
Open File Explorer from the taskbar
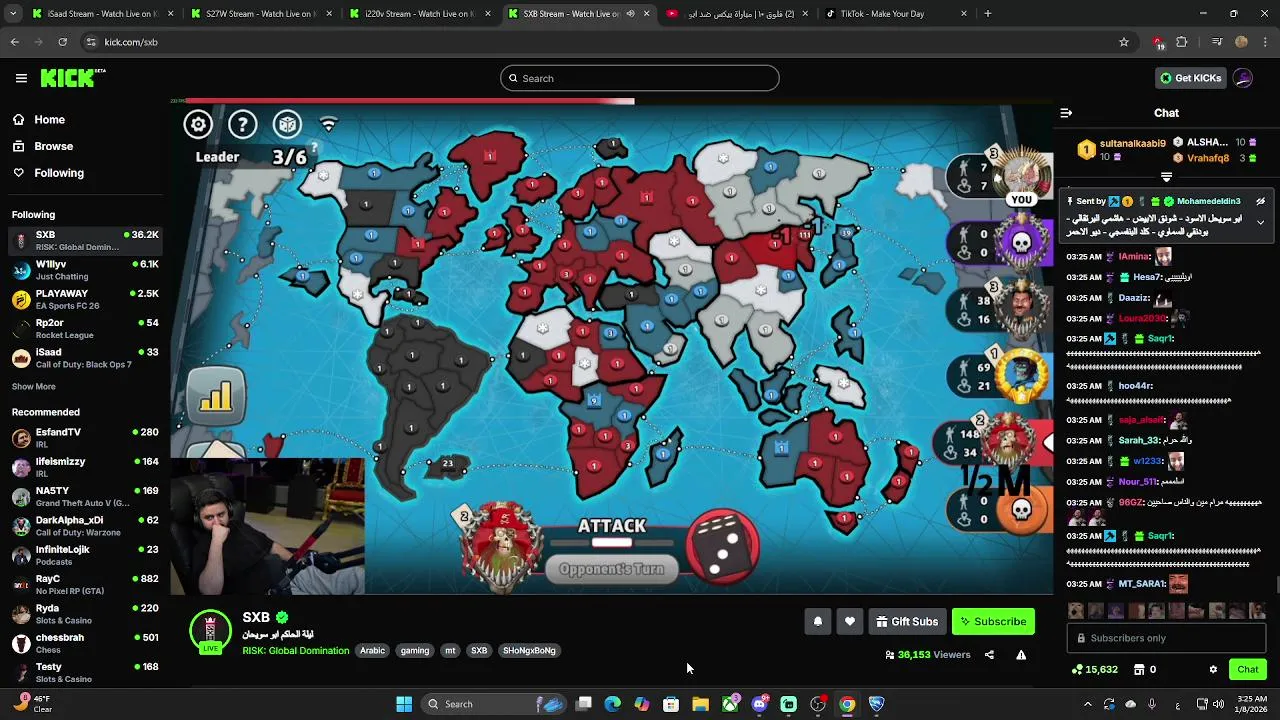point(700,704)
